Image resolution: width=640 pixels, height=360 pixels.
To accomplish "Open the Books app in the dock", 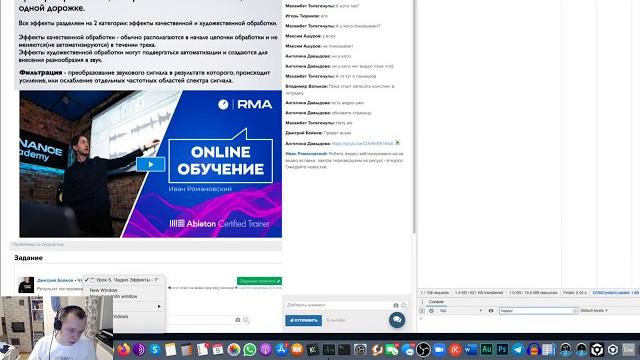I will point(297,349).
